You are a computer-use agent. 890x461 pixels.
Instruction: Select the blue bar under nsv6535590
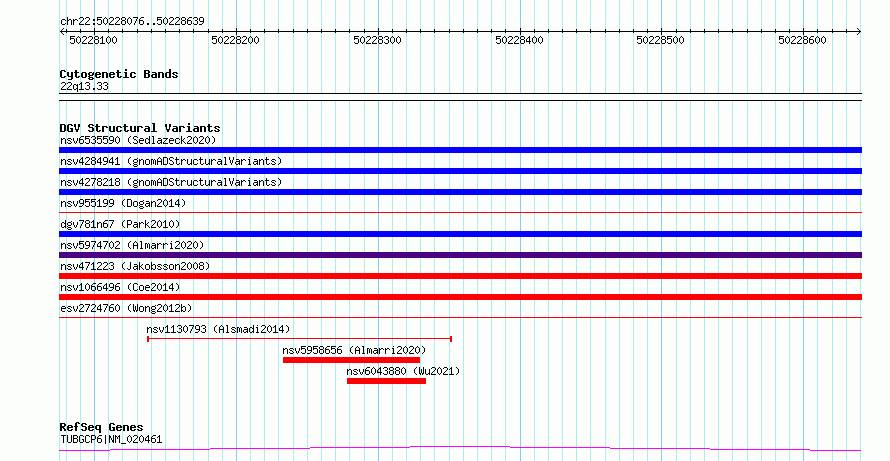point(460,150)
